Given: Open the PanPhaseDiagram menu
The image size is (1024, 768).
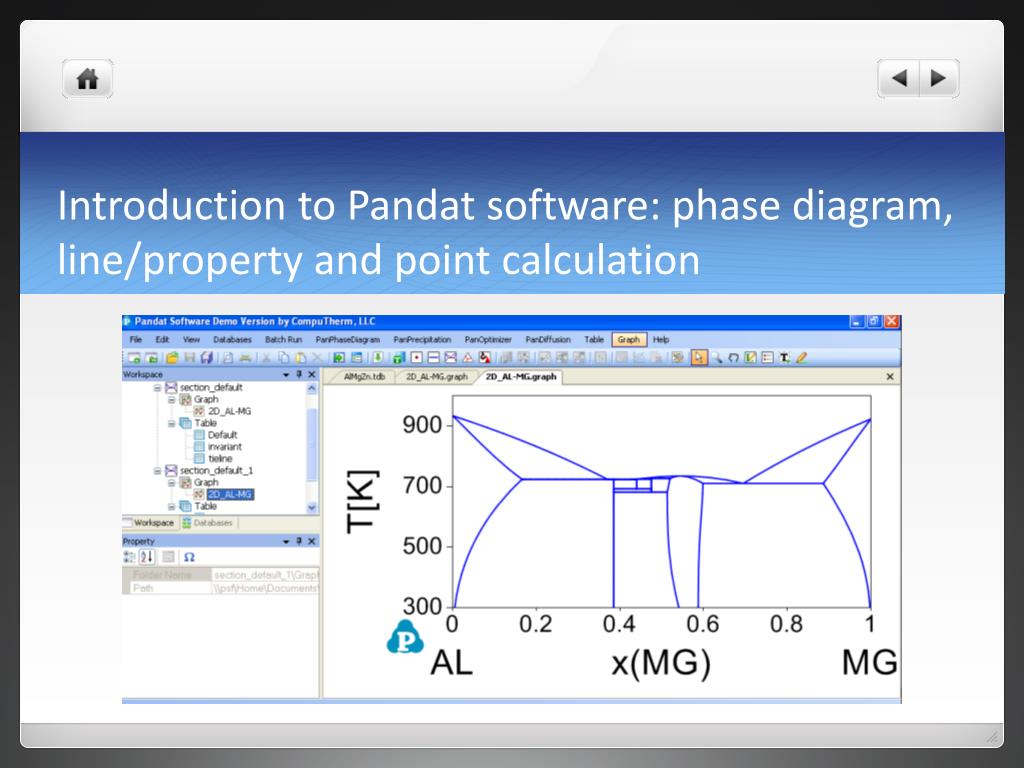Looking at the screenshot, I should [347, 340].
